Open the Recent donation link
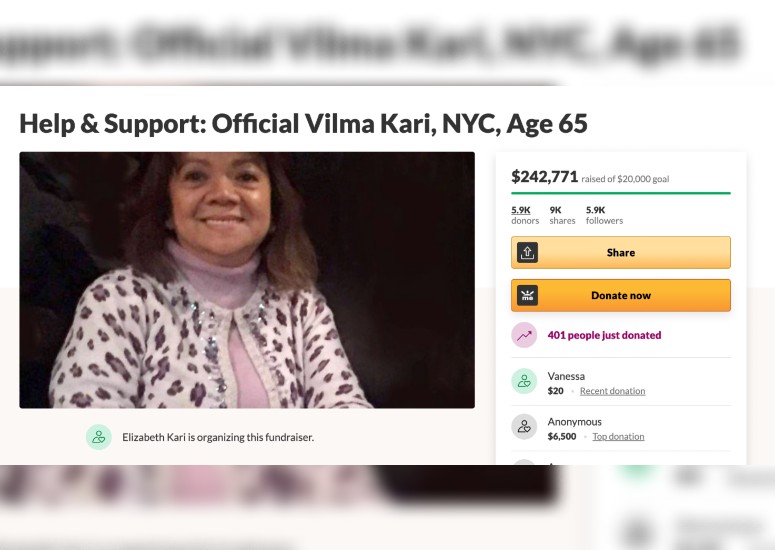775x550 pixels. [x=612, y=391]
